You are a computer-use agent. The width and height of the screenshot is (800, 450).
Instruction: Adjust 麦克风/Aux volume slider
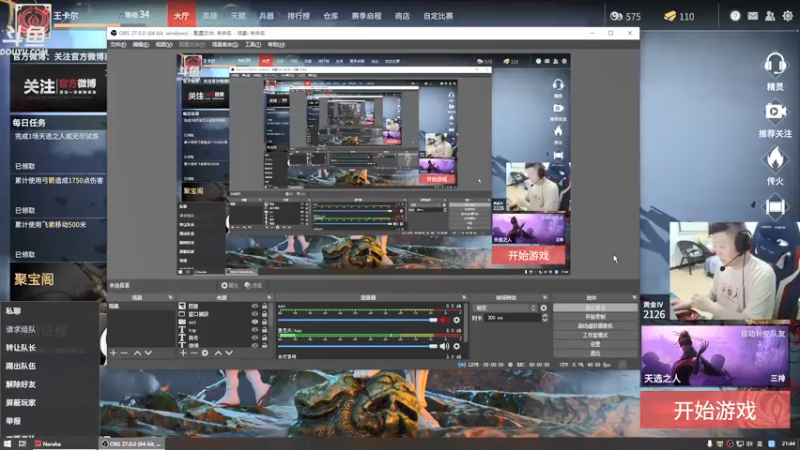[358, 346]
